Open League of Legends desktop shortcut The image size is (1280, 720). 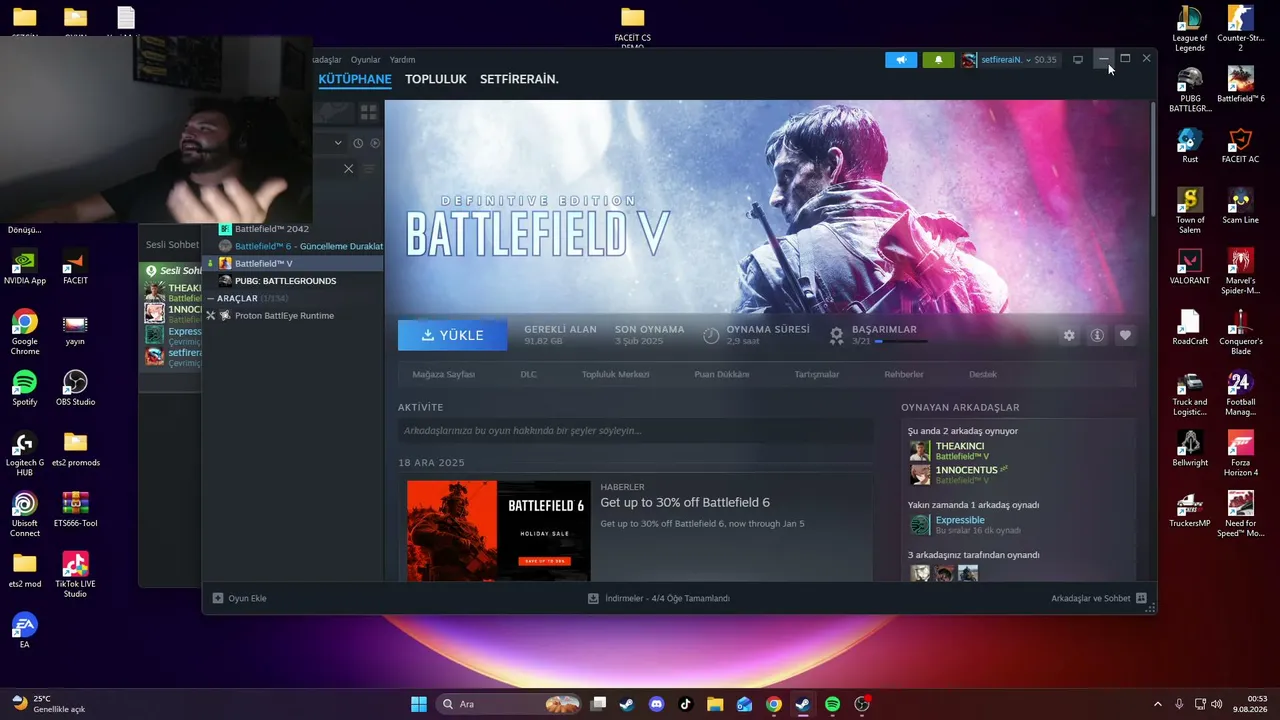1190,30
